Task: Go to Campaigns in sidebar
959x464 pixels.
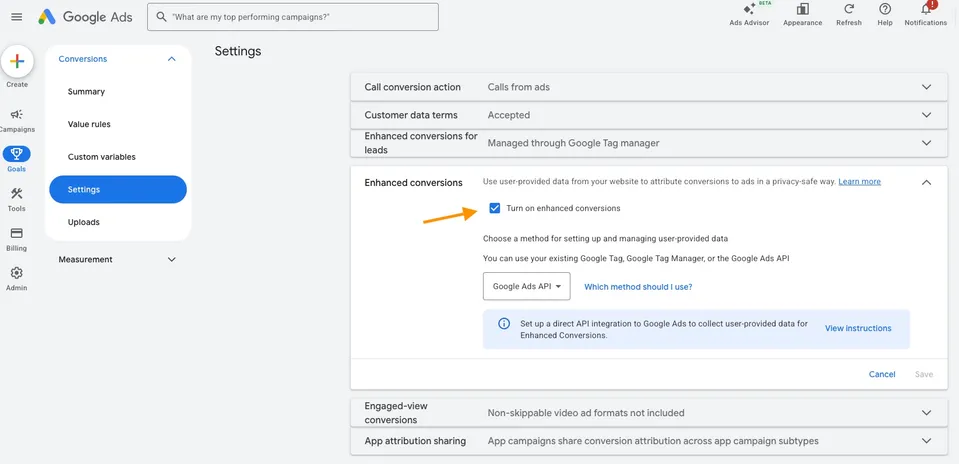Action: point(17,120)
